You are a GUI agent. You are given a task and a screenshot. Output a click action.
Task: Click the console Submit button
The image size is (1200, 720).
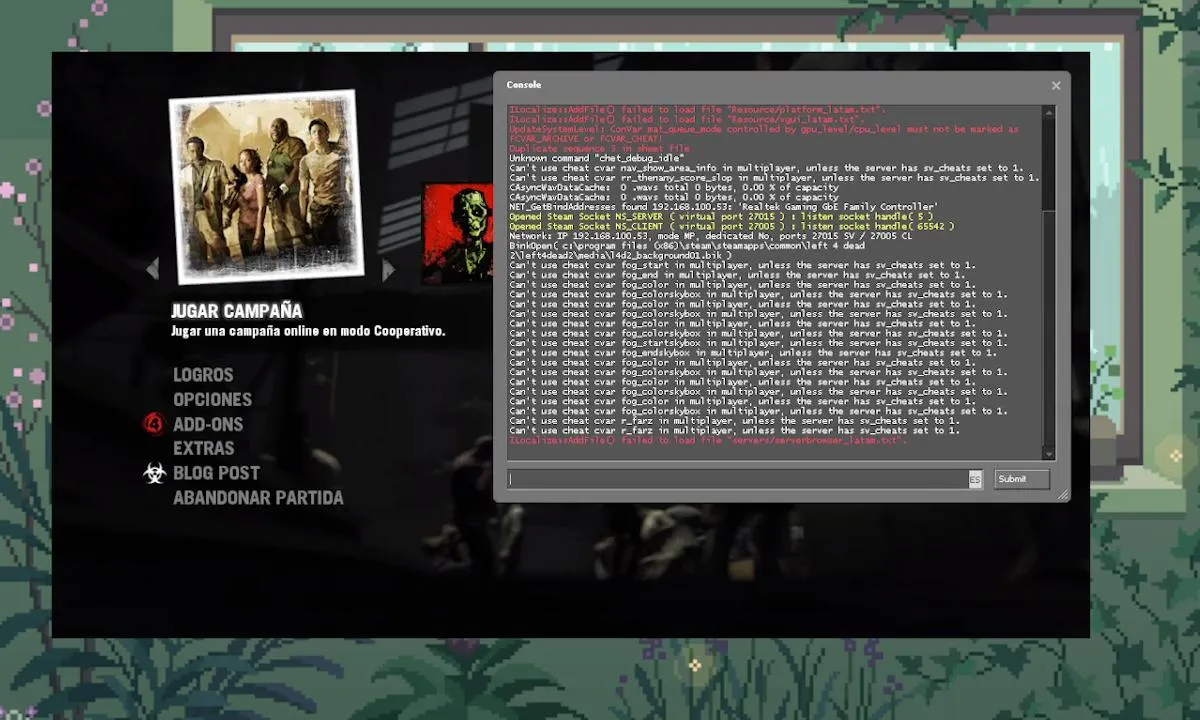pyautogui.click(x=1021, y=479)
